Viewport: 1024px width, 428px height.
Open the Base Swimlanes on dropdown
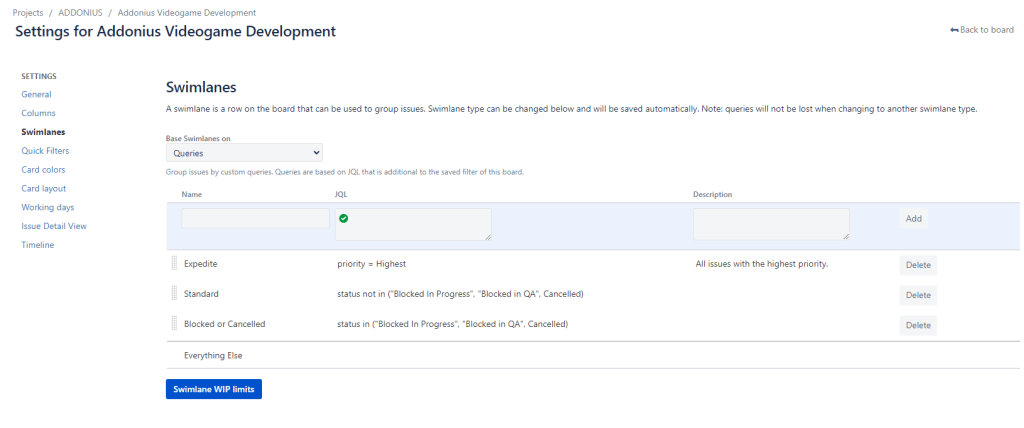244,153
